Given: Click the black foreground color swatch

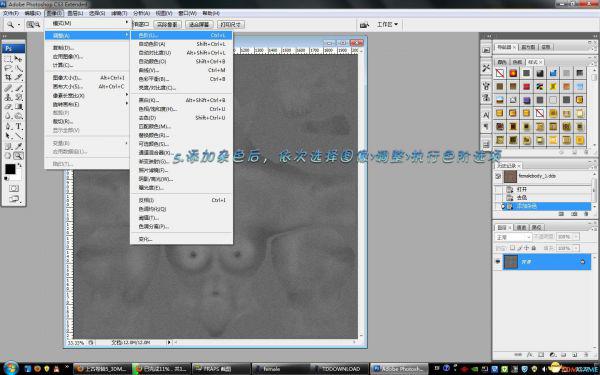Looking at the screenshot, I should [10, 169].
